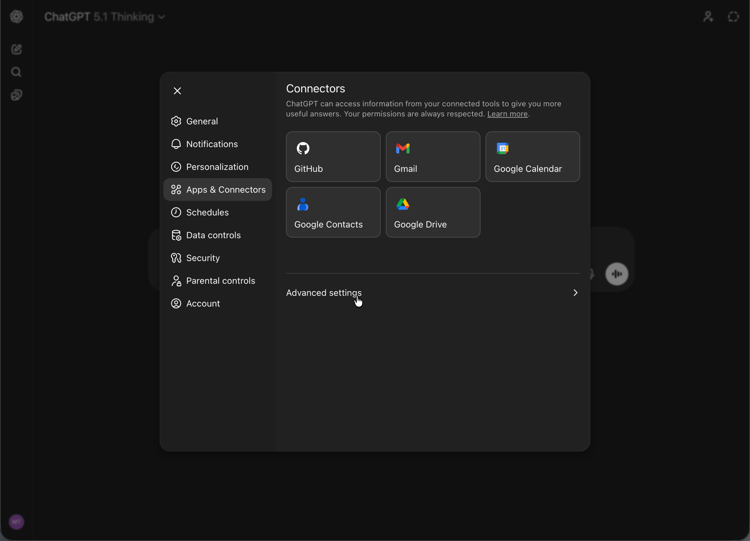Open the Data controls section
This screenshot has width=750, height=541.
coord(218,235)
